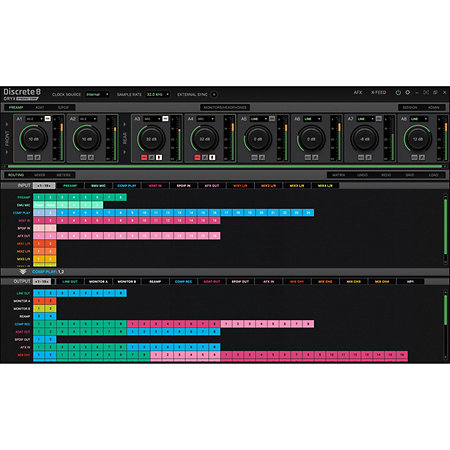Image resolution: width=450 pixels, height=450 pixels.
Task: Click the green power icon in header
Action: tap(398, 93)
